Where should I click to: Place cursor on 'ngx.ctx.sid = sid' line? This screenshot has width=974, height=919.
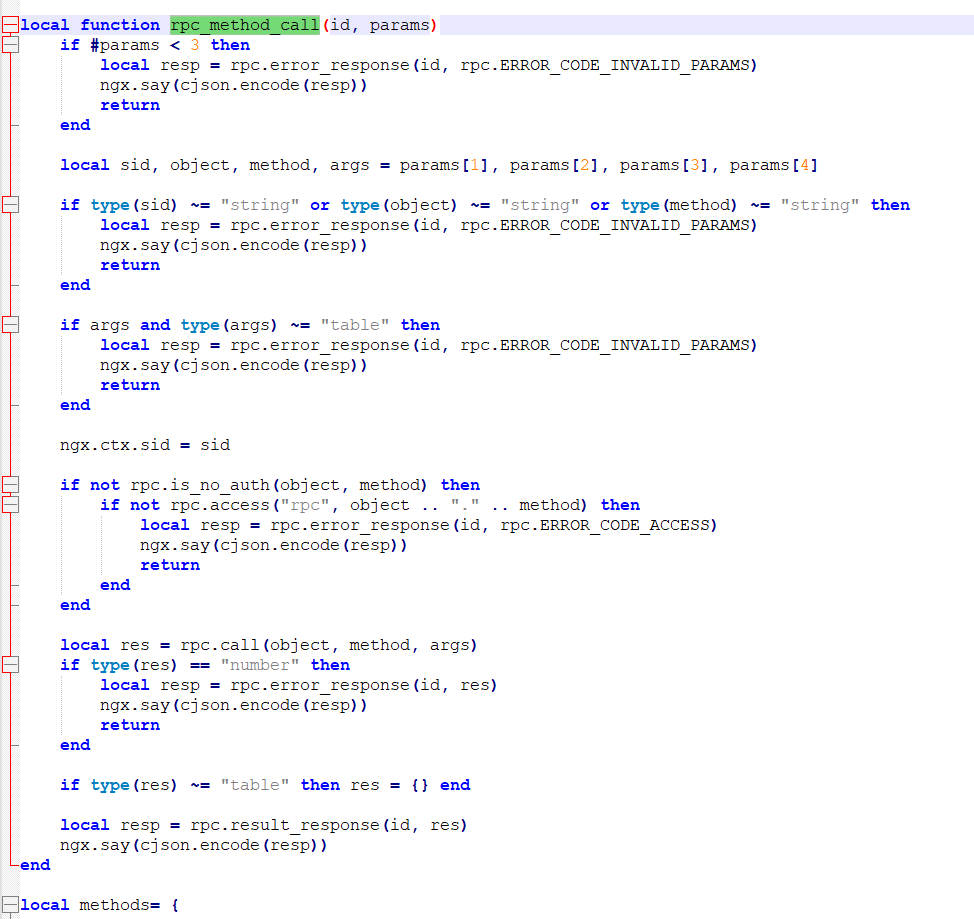click(145, 445)
